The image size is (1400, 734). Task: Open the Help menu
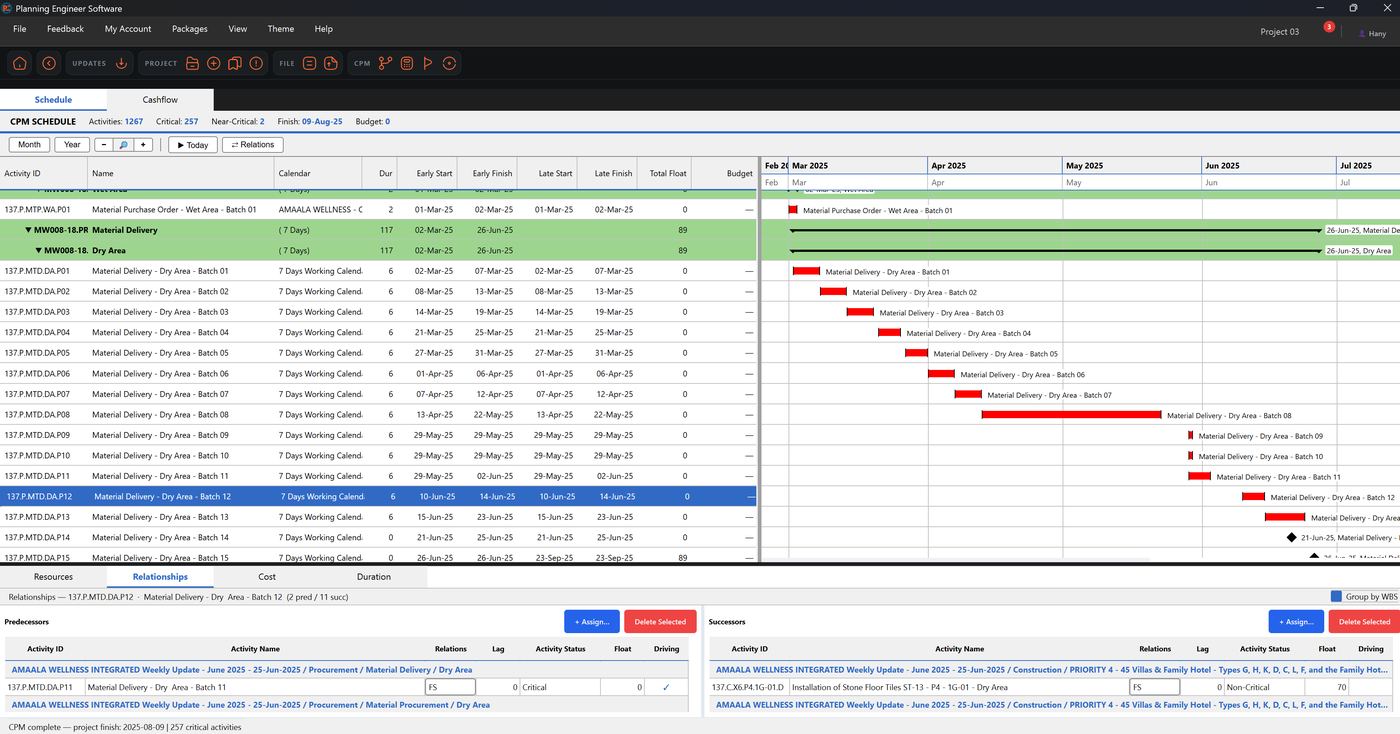click(323, 29)
